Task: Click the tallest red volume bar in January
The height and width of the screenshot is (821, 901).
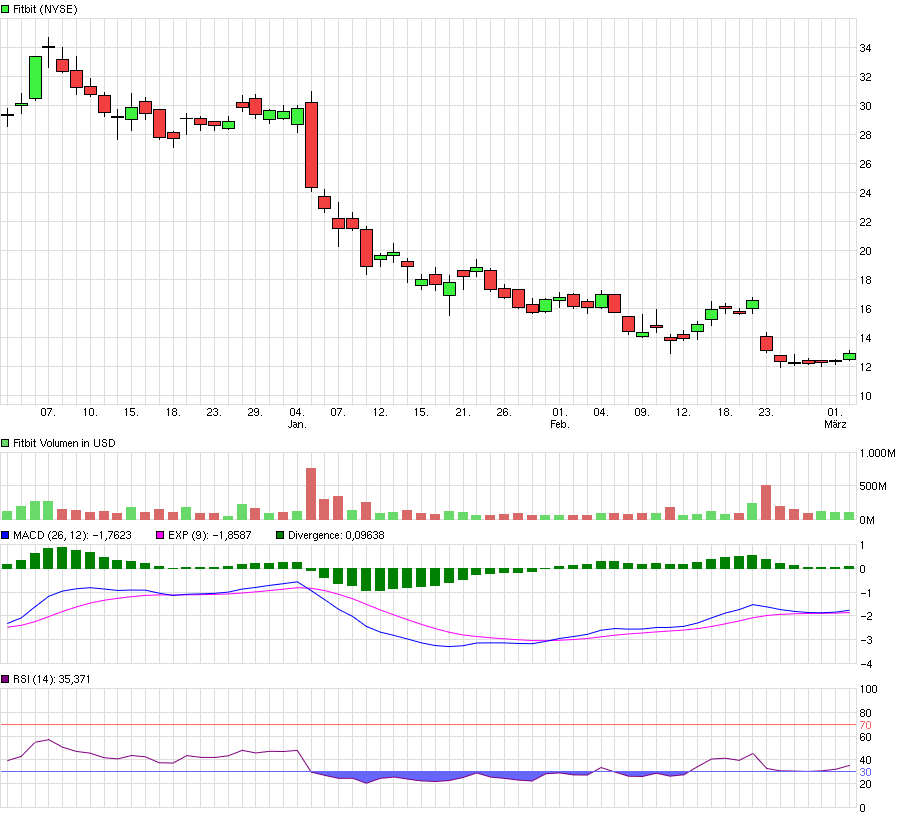Action: point(311,494)
